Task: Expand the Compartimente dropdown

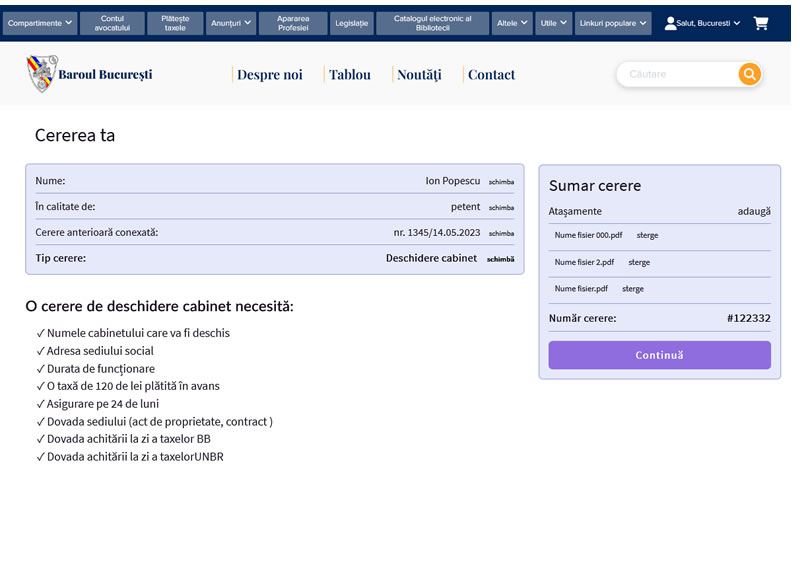Action: pyautogui.click(x=40, y=23)
